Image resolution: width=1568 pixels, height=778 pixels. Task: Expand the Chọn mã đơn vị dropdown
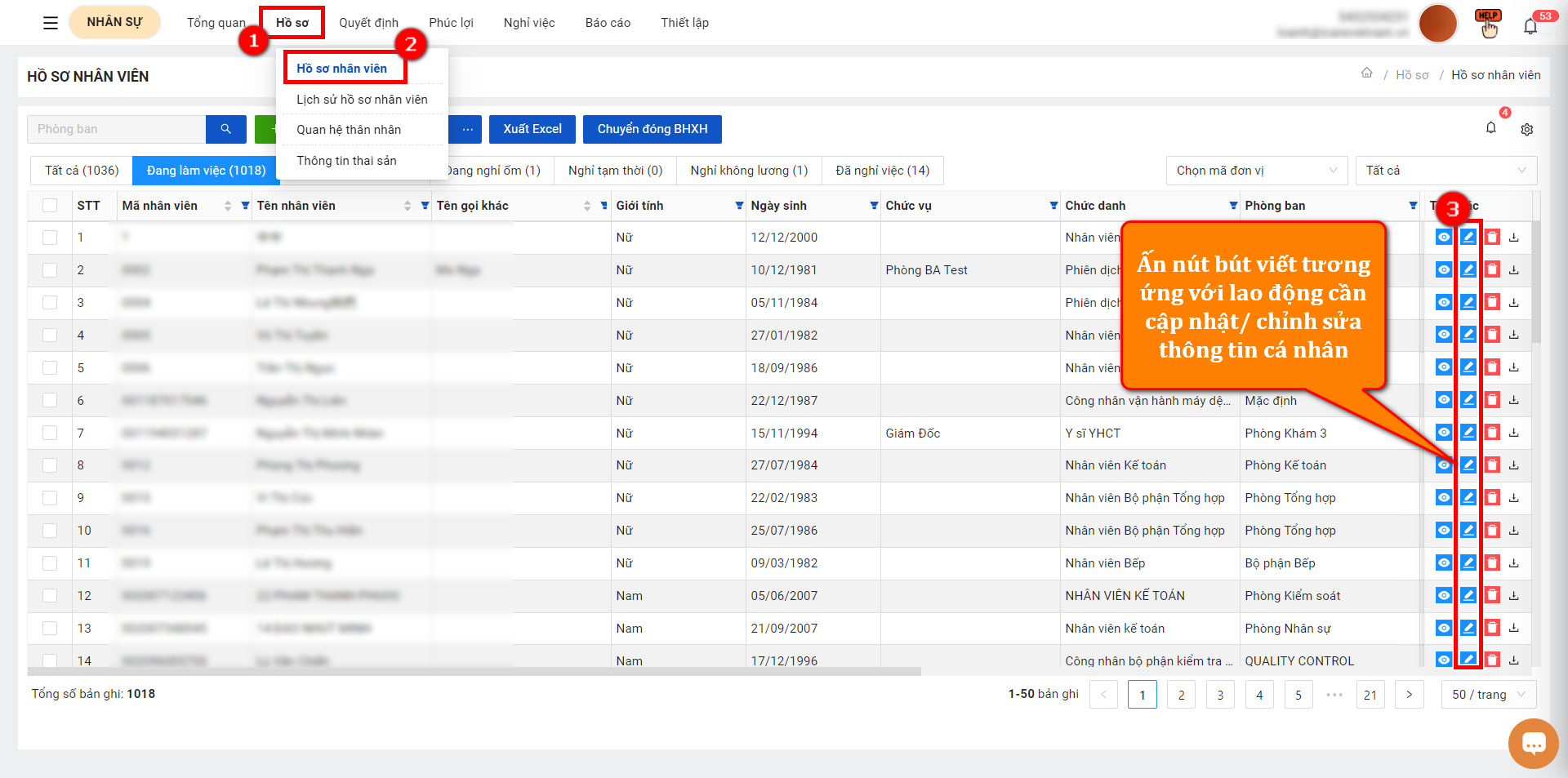pyautogui.click(x=1257, y=171)
